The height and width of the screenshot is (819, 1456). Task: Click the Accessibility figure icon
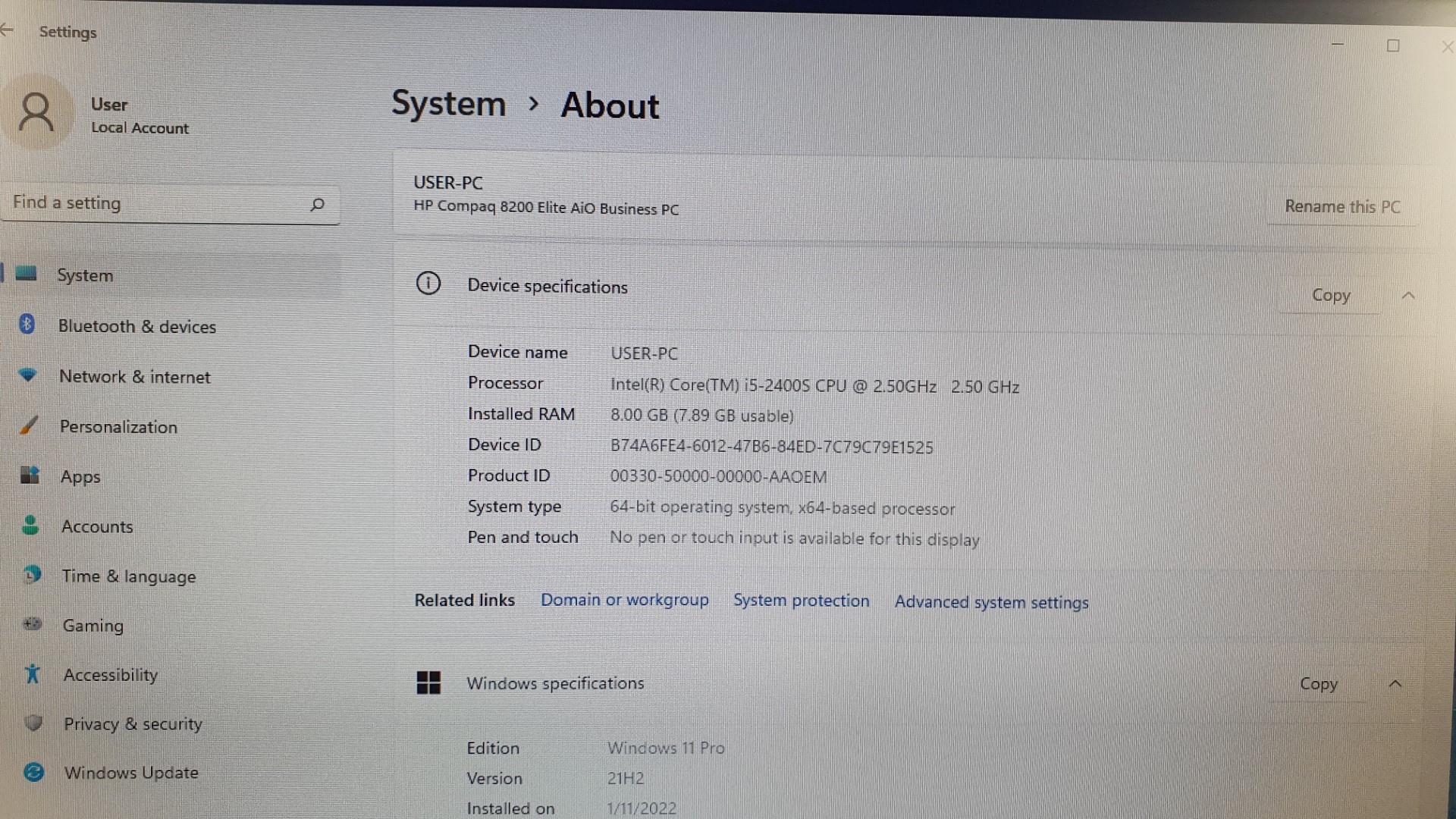33,673
